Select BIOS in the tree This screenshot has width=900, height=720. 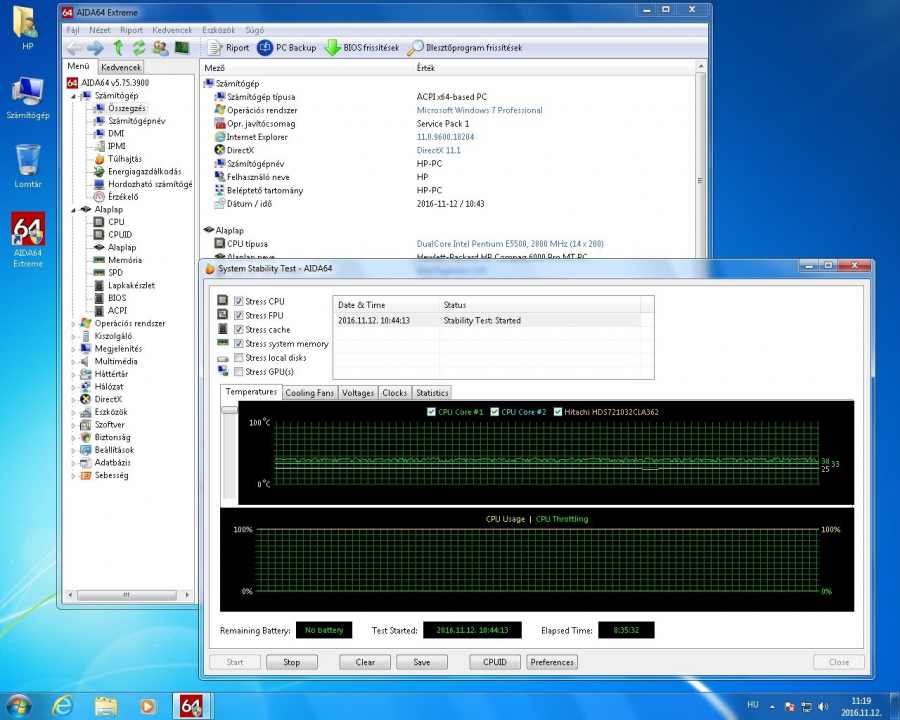pos(117,297)
